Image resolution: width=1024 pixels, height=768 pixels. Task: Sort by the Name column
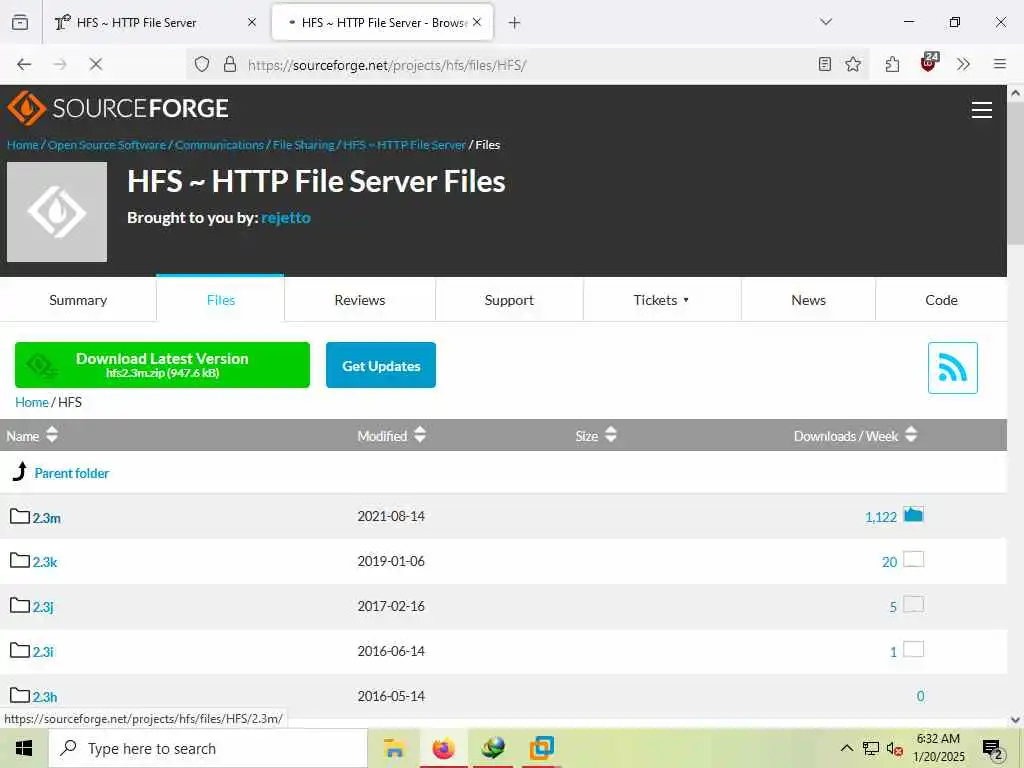(x=32, y=436)
